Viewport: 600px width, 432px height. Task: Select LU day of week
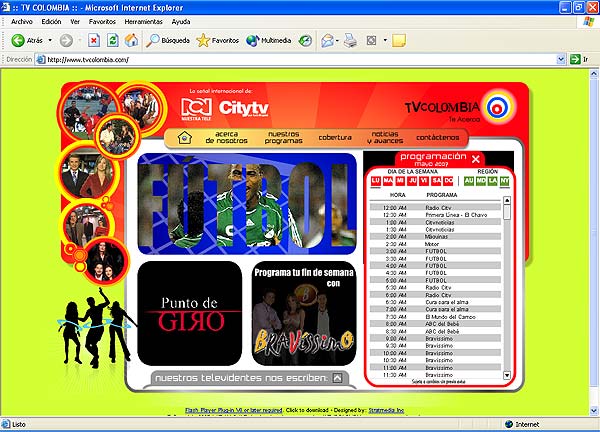coord(376,181)
